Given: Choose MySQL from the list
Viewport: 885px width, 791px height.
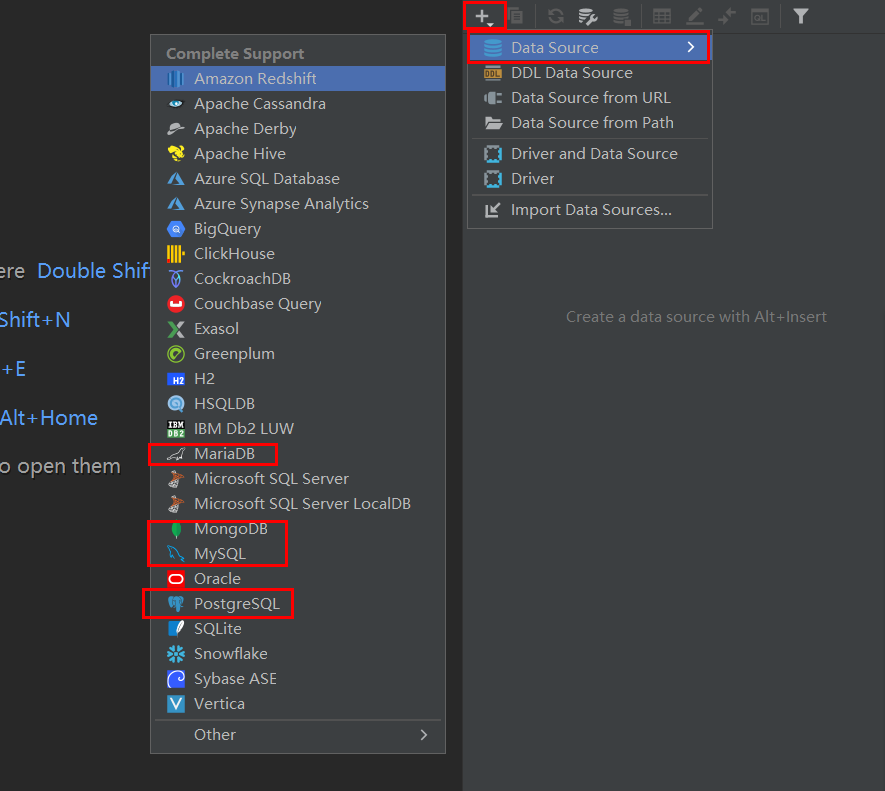Looking at the screenshot, I should [298, 554].
